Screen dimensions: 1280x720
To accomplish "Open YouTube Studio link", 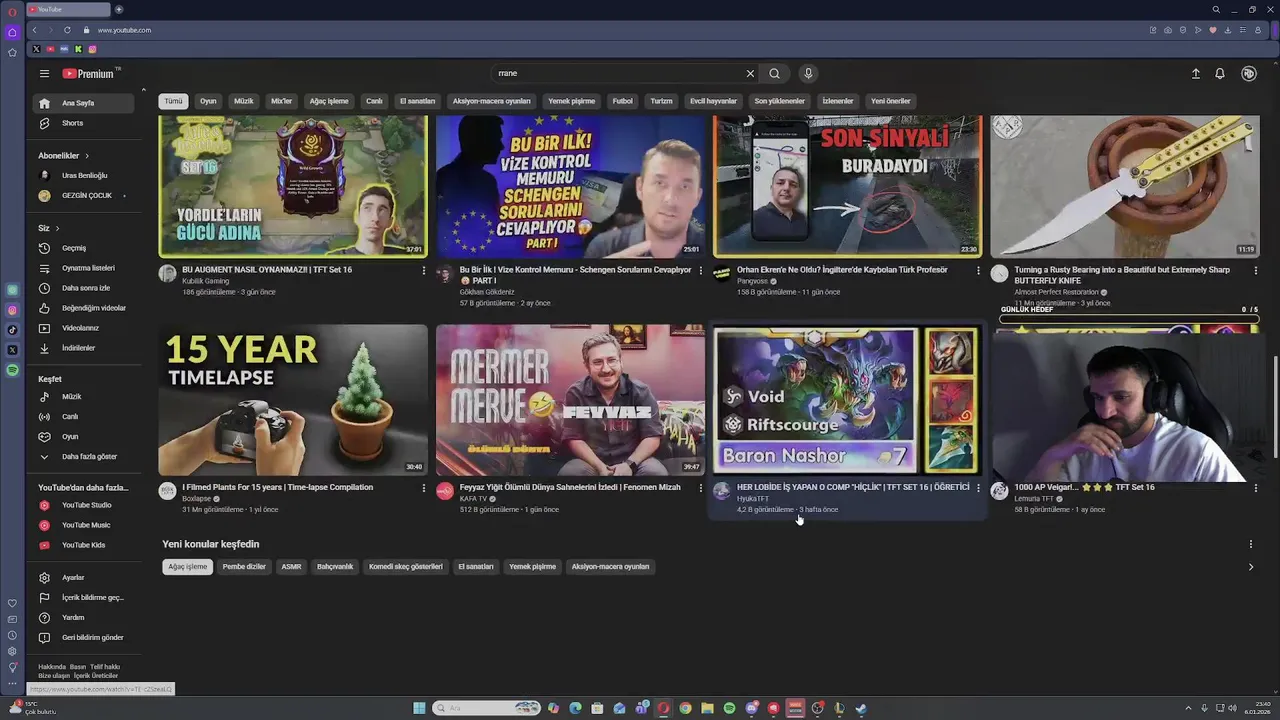I will 82,505.
